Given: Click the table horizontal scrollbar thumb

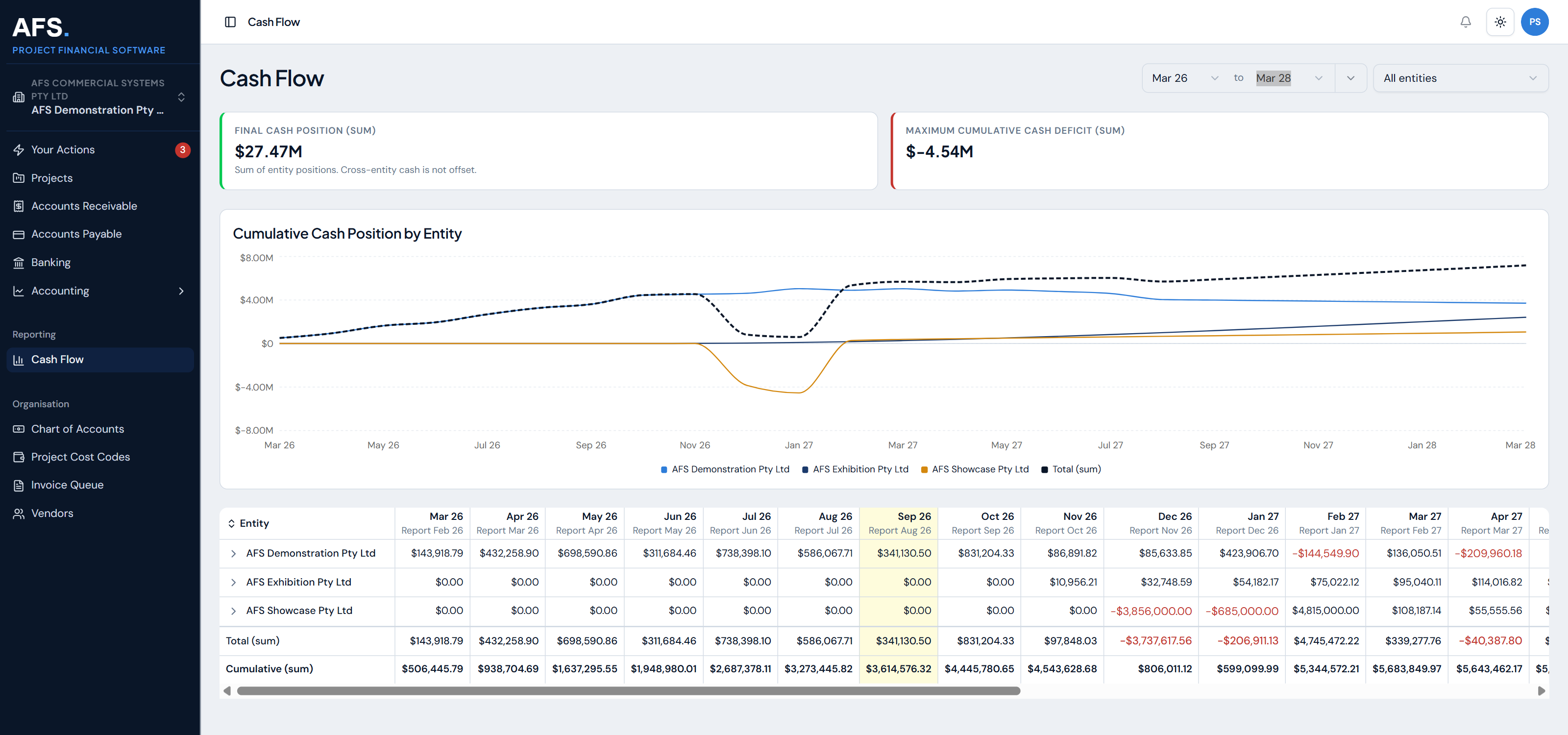Looking at the screenshot, I should (628, 690).
